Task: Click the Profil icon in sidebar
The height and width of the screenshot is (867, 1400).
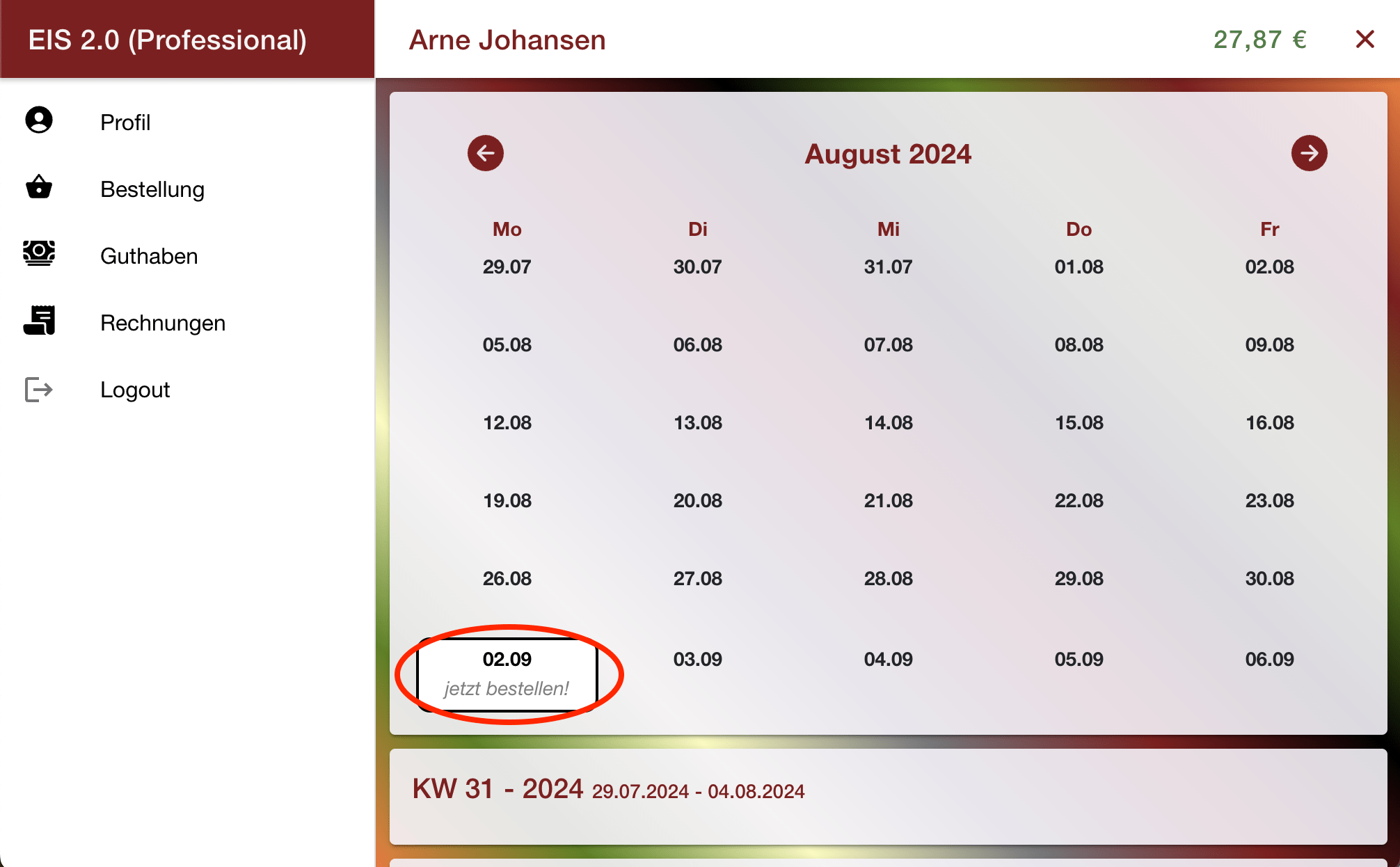Action: (38, 122)
